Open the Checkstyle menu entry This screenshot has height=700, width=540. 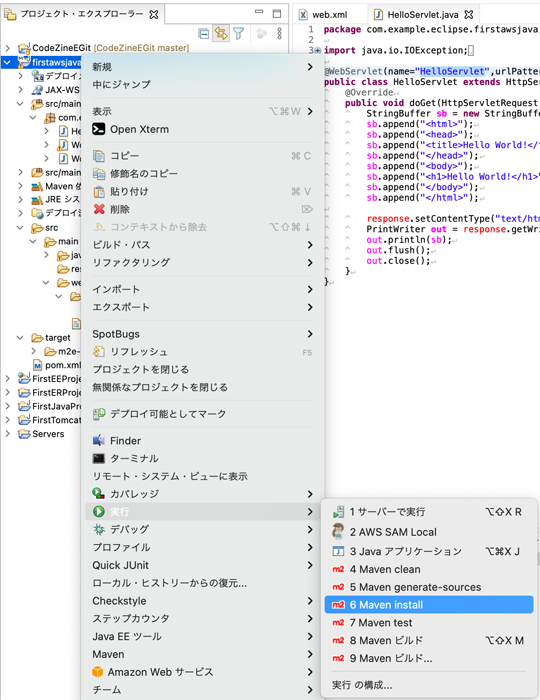tap(203, 601)
